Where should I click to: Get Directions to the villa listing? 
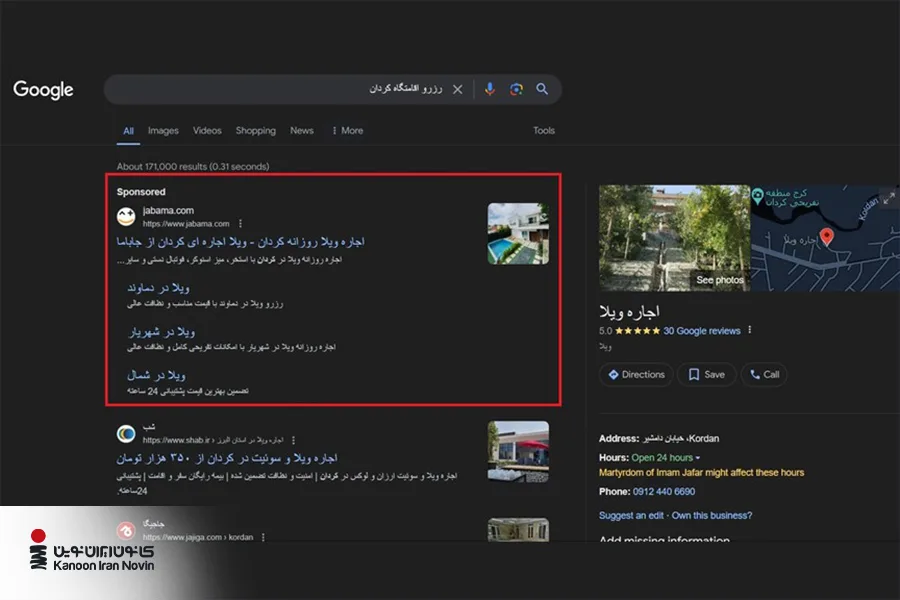pyautogui.click(x=636, y=374)
